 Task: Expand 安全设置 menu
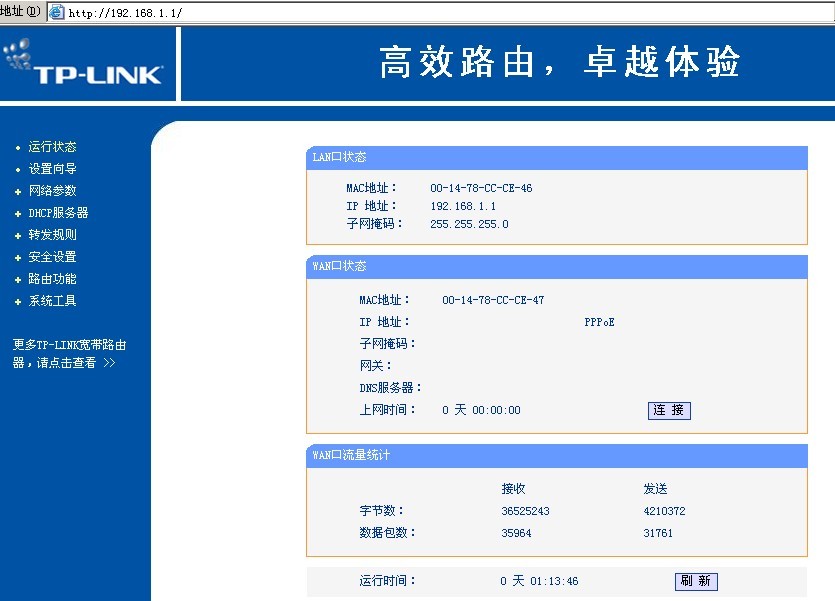point(52,257)
